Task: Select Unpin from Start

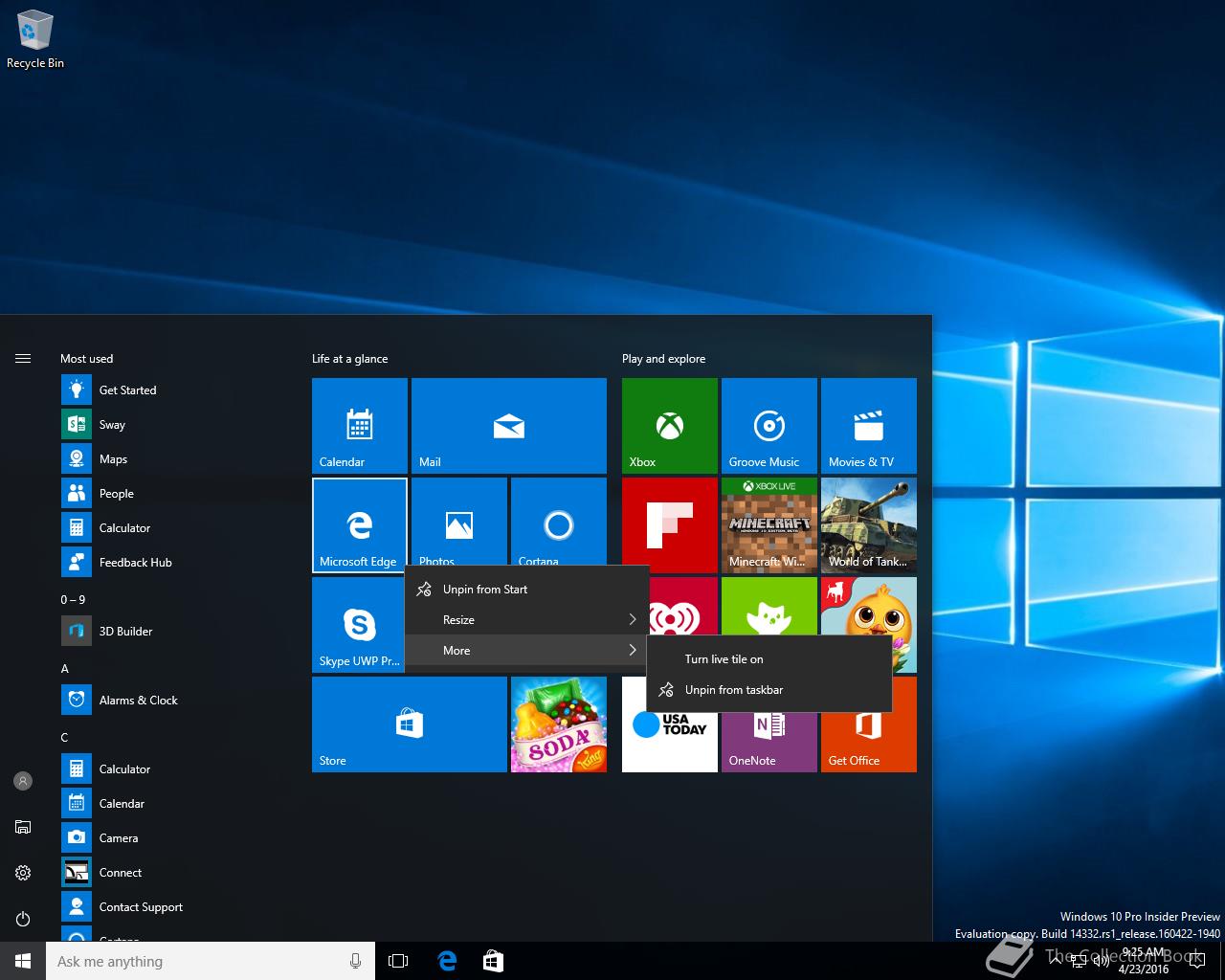Action: click(x=485, y=590)
